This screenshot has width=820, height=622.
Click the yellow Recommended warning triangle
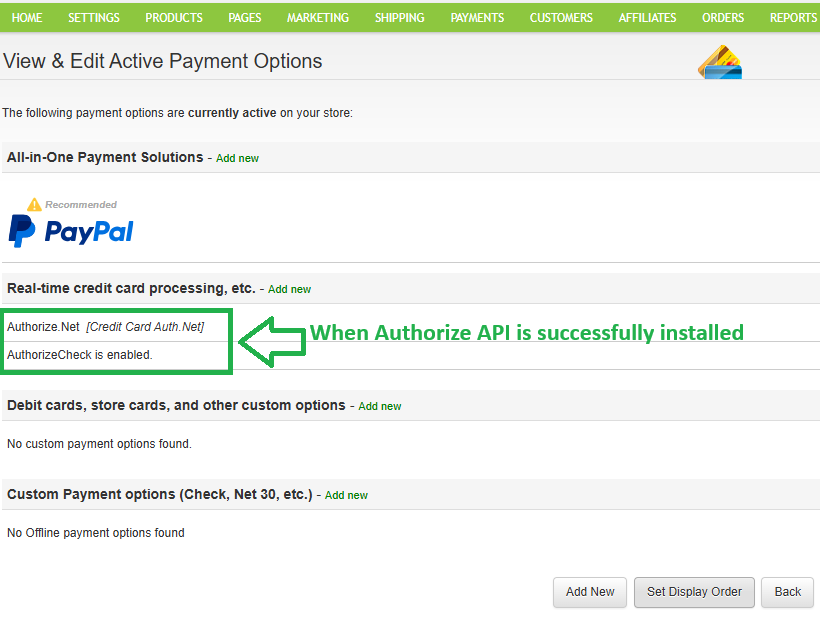(33, 204)
